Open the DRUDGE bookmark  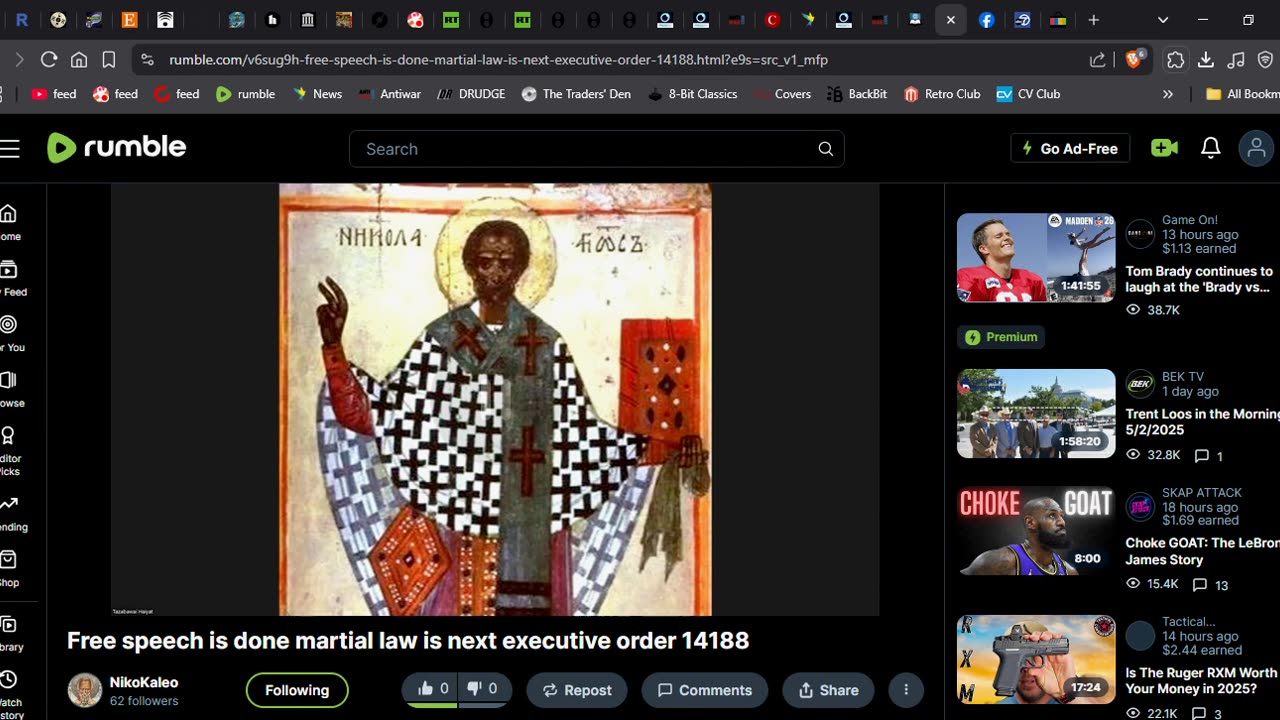pyautogui.click(x=471, y=94)
